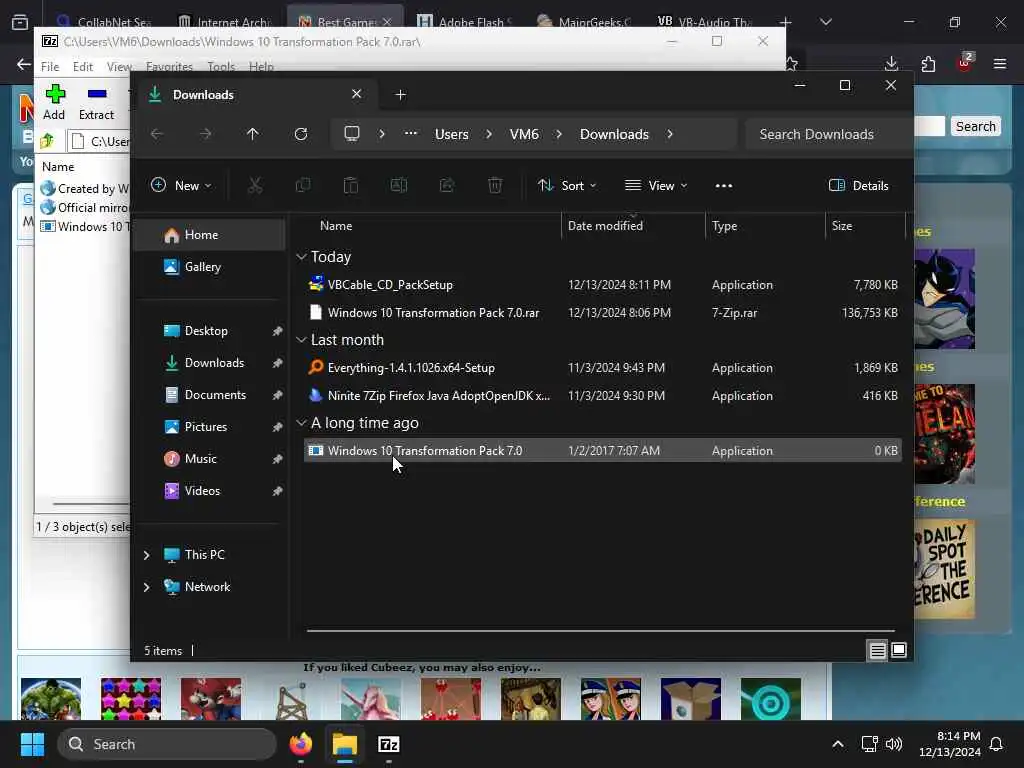Click the Add button in 7-Zip window

coord(54,103)
